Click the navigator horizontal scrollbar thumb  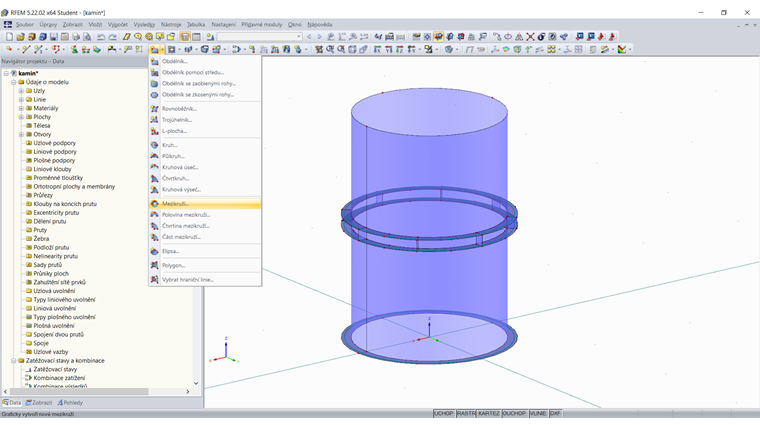79,392
